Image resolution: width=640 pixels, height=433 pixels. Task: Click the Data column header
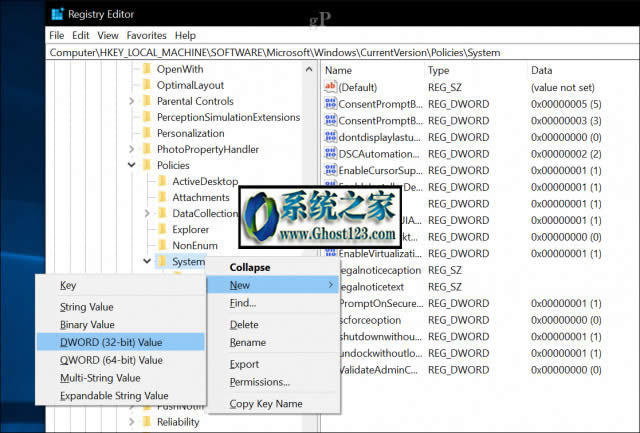coord(542,70)
